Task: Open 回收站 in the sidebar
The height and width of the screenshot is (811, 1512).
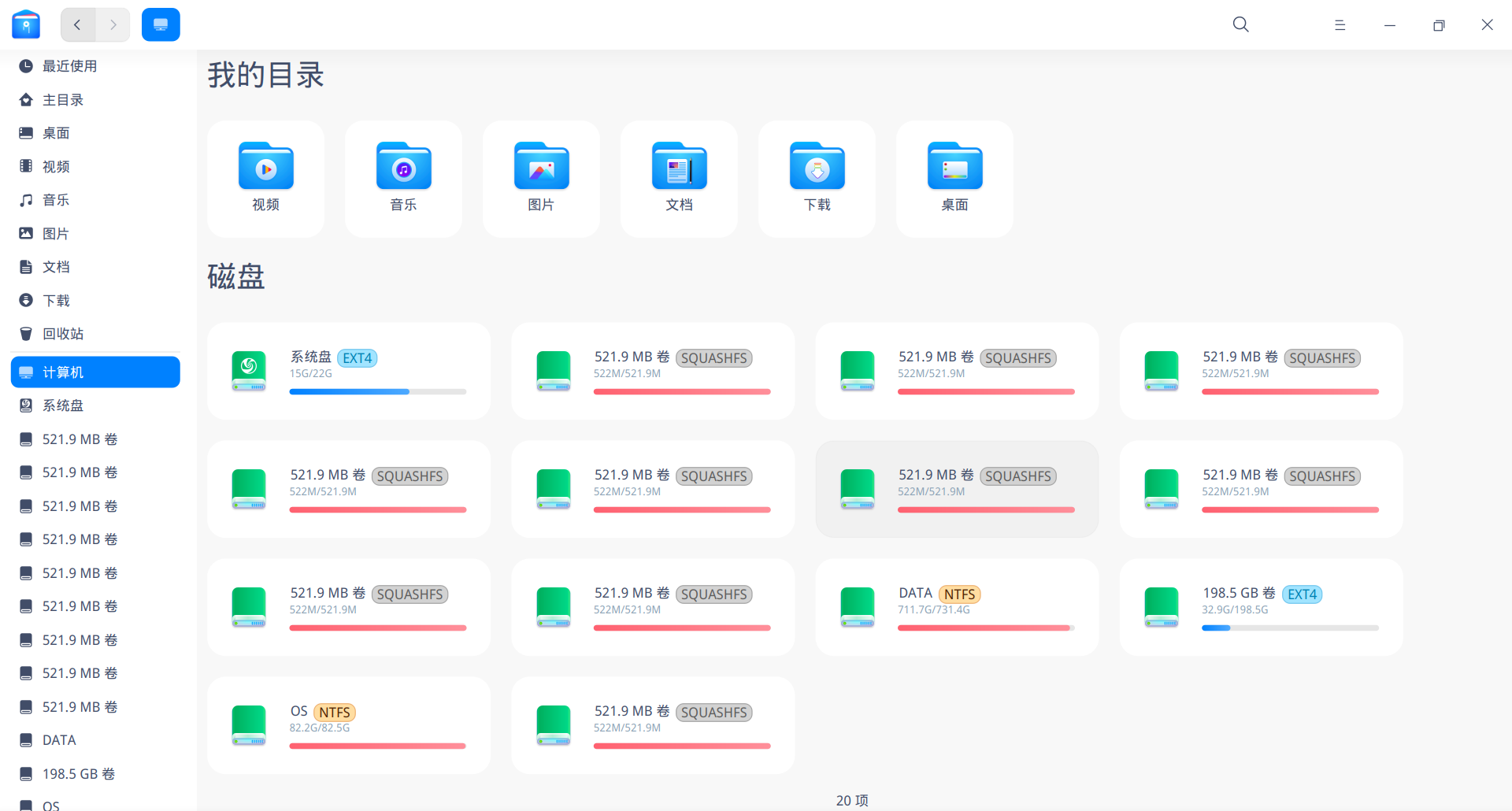Action: click(95, 334)
